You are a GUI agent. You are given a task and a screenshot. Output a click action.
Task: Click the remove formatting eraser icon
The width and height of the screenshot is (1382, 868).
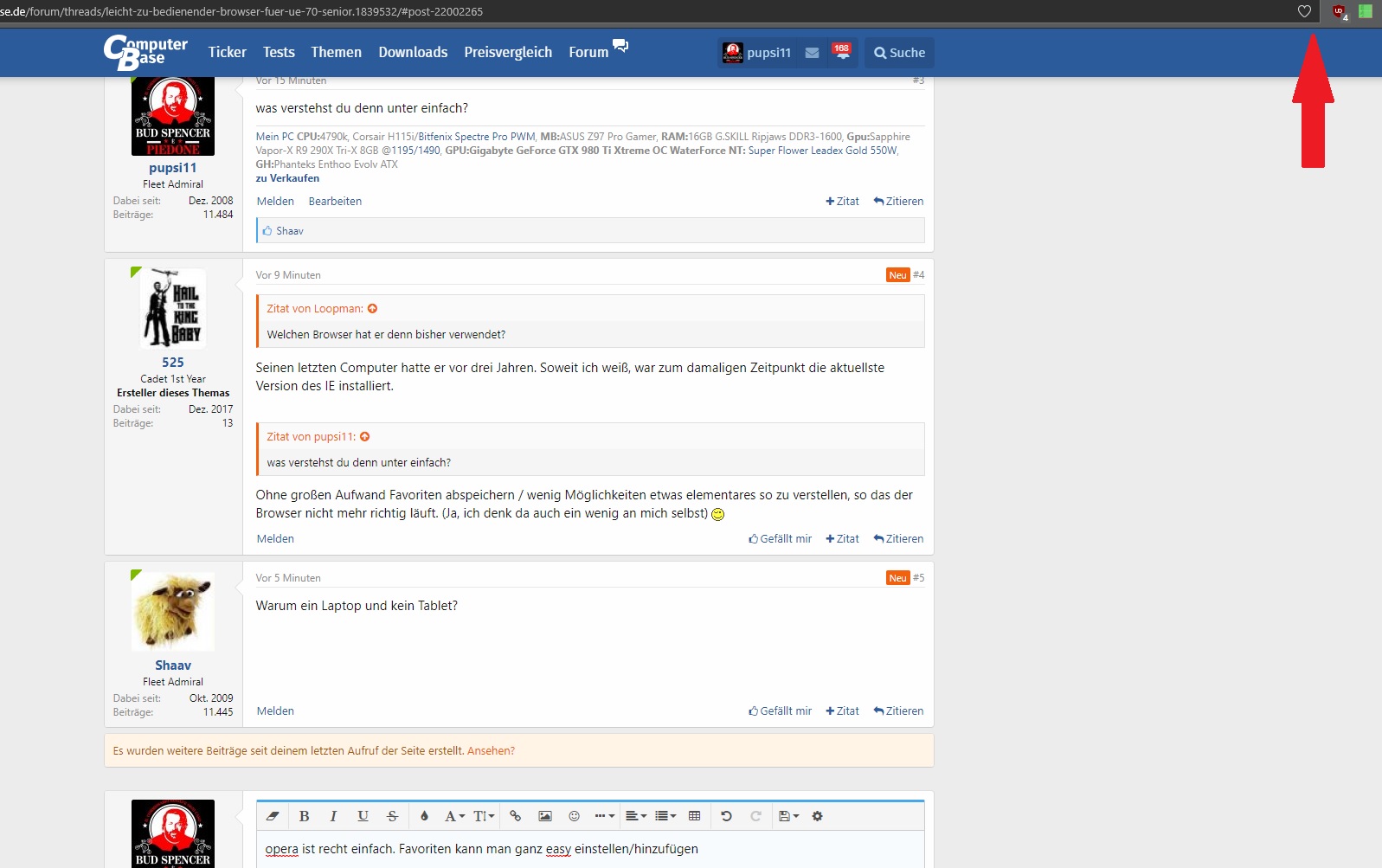273,816
